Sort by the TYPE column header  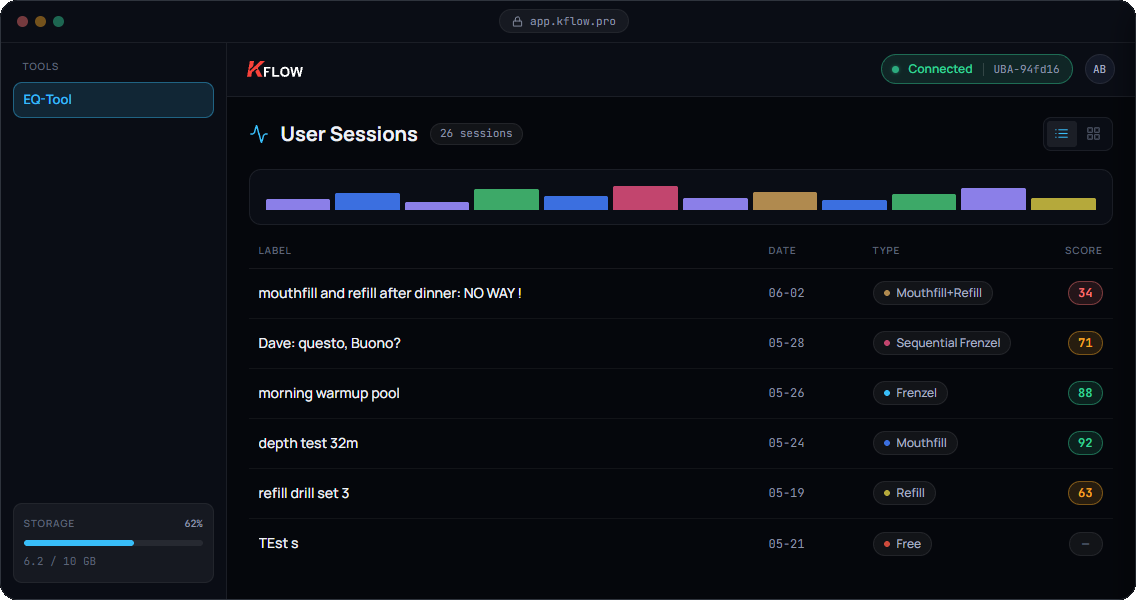(885, 251)
